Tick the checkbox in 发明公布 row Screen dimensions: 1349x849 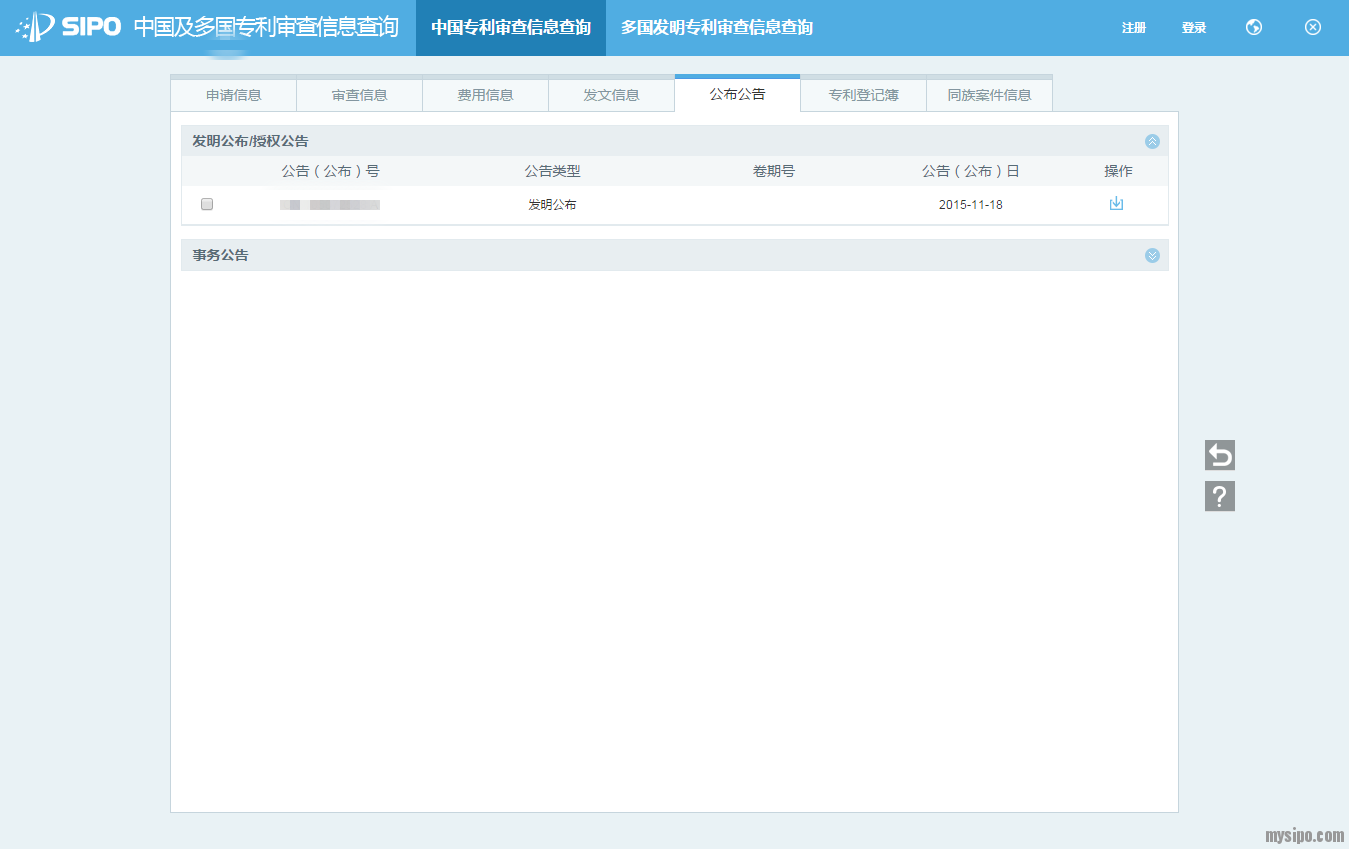pyautogui.click(x=207, y=204)
